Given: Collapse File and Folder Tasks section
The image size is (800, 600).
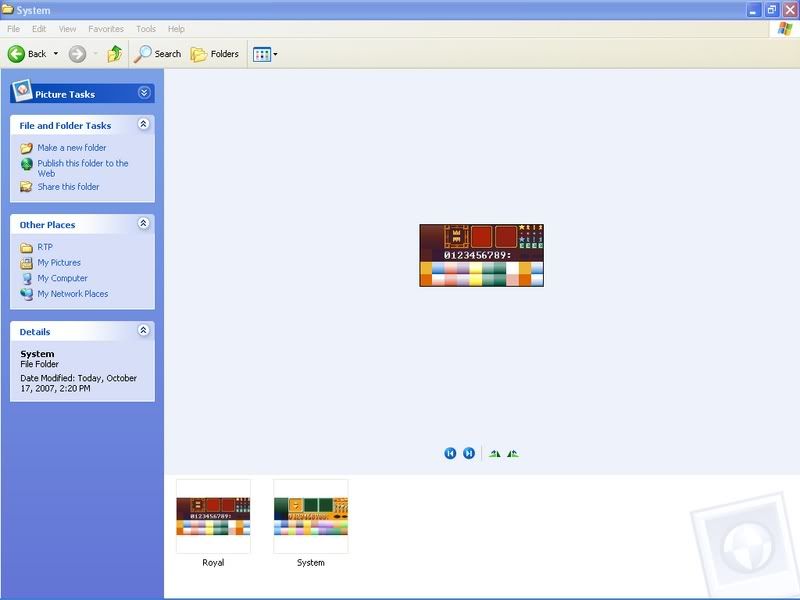Looking at the screenshot, I should pos(143,125).
